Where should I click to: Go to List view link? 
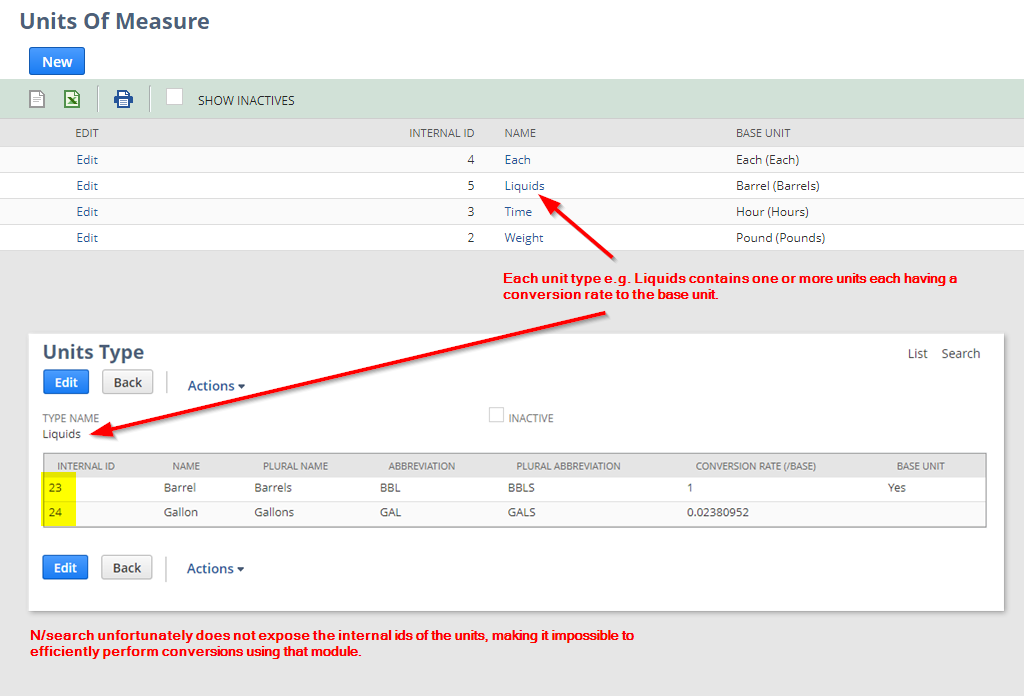[917, 353]
